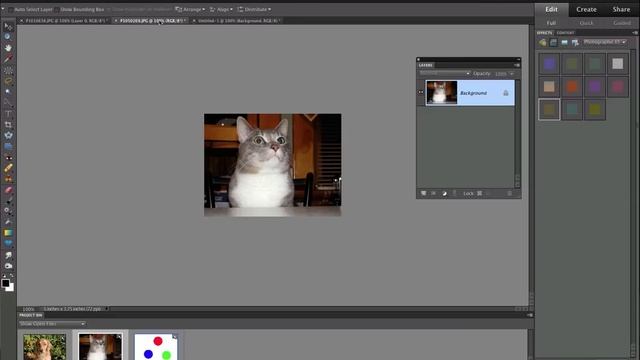Open the effects category dropdown
The image size is (640, 360).
[x=604, y=42]
